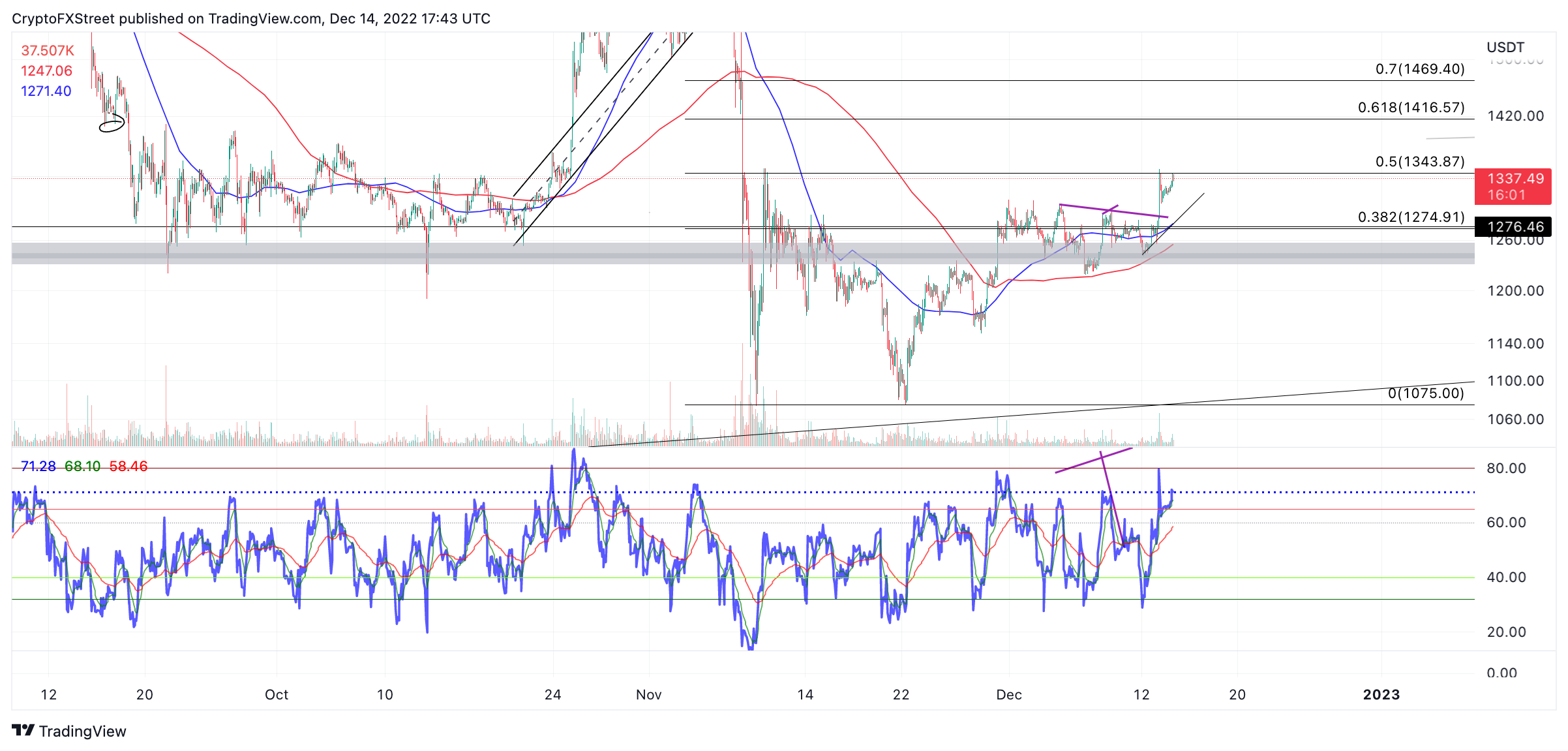Click the red 58.46 indicator value
Viewport: 1568px width, 751px height.
click(x=128, y=466)
